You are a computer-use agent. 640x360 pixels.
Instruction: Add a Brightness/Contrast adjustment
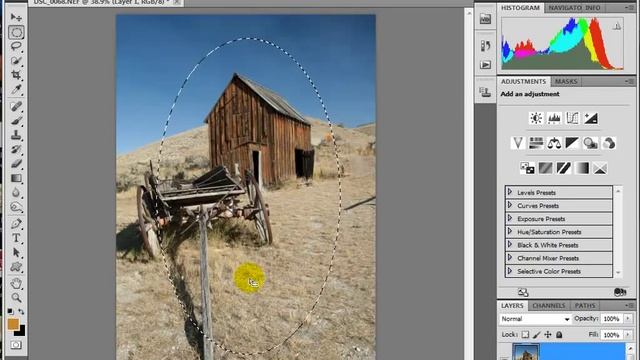(x=536, y=118)
